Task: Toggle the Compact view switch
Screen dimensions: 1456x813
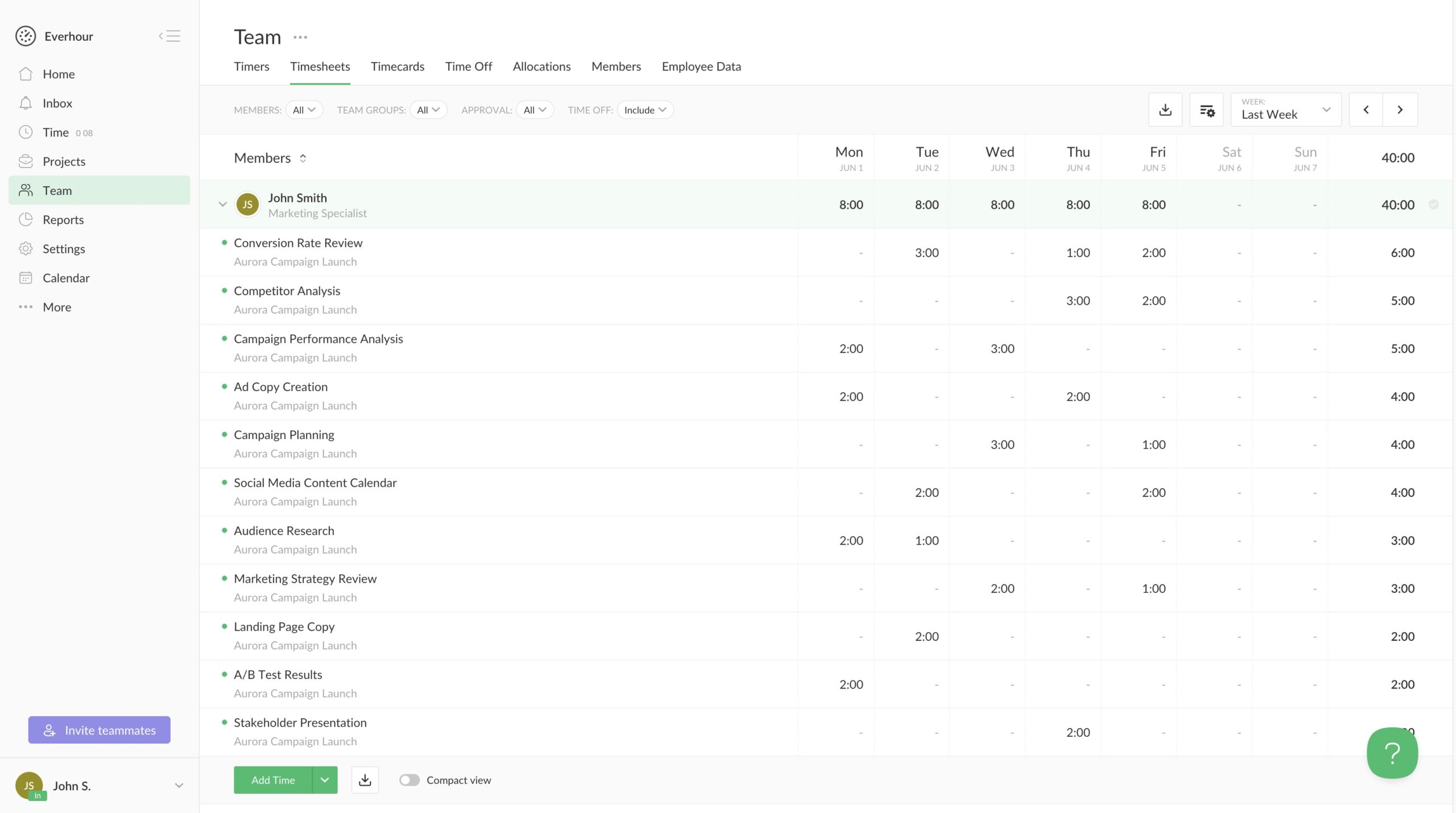Action: (x=409, y=780)
